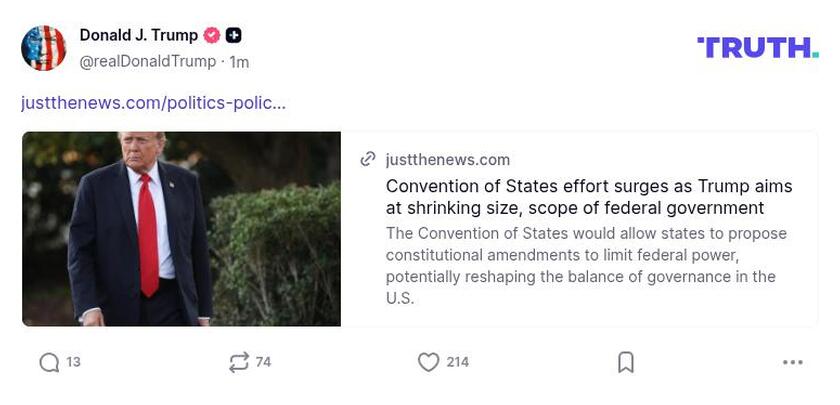840x405 pixels.
Task: Click the 214 likes count
Action: coord(457,362)
